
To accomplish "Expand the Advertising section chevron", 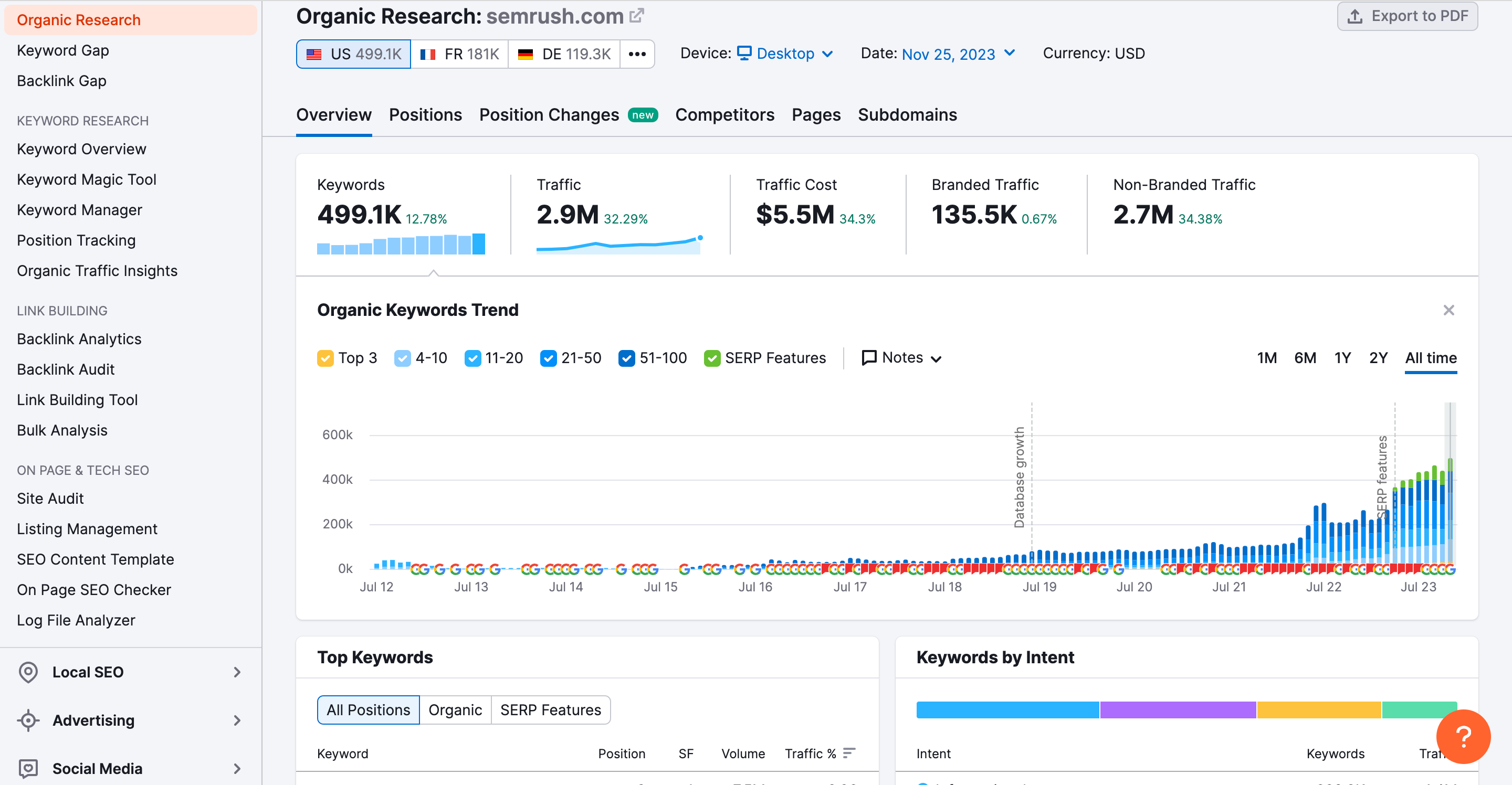I will [x=237, y=720].
